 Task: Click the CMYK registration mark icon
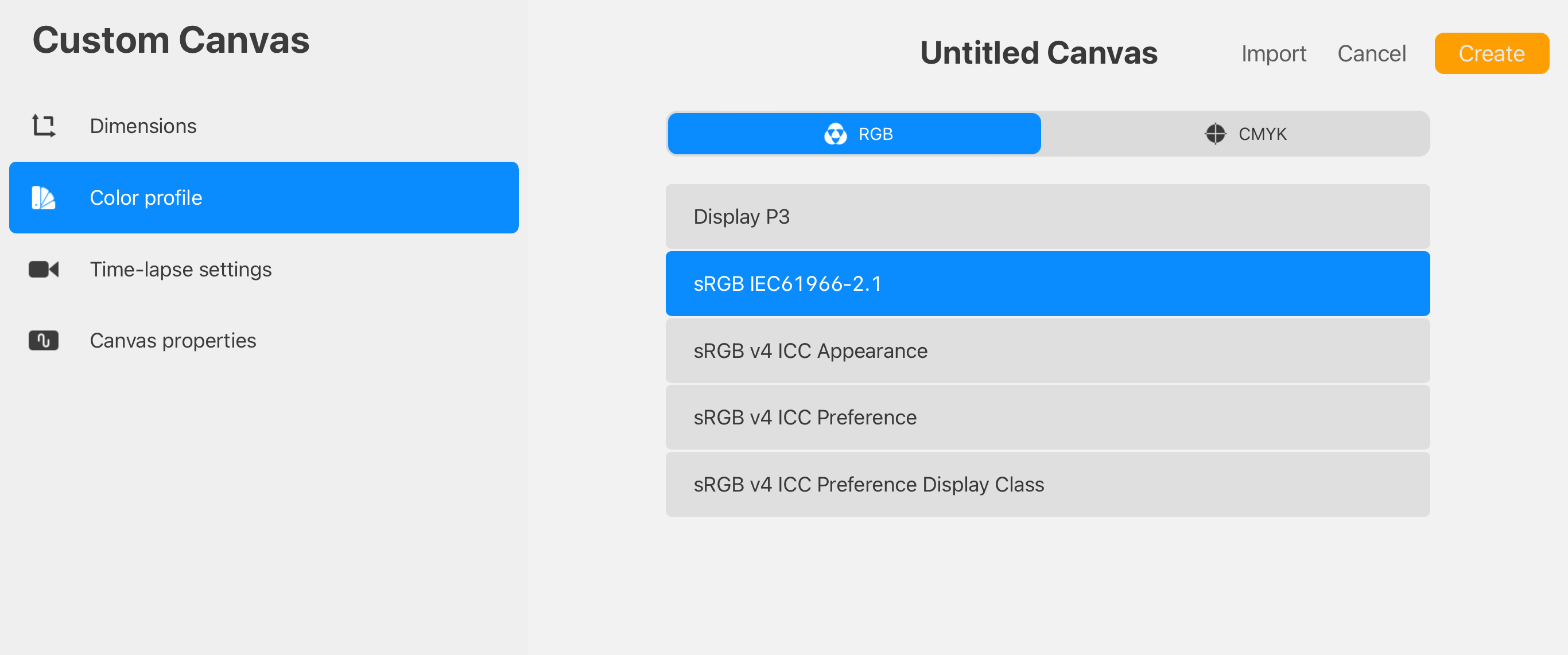pos(1215,134)
